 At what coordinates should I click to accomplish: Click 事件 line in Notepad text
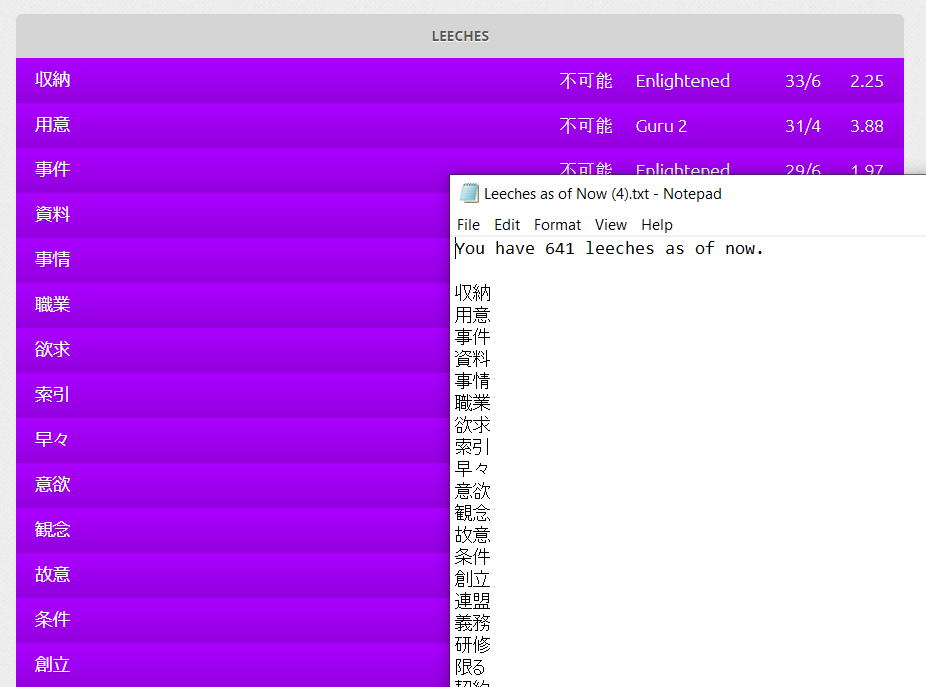472,337
